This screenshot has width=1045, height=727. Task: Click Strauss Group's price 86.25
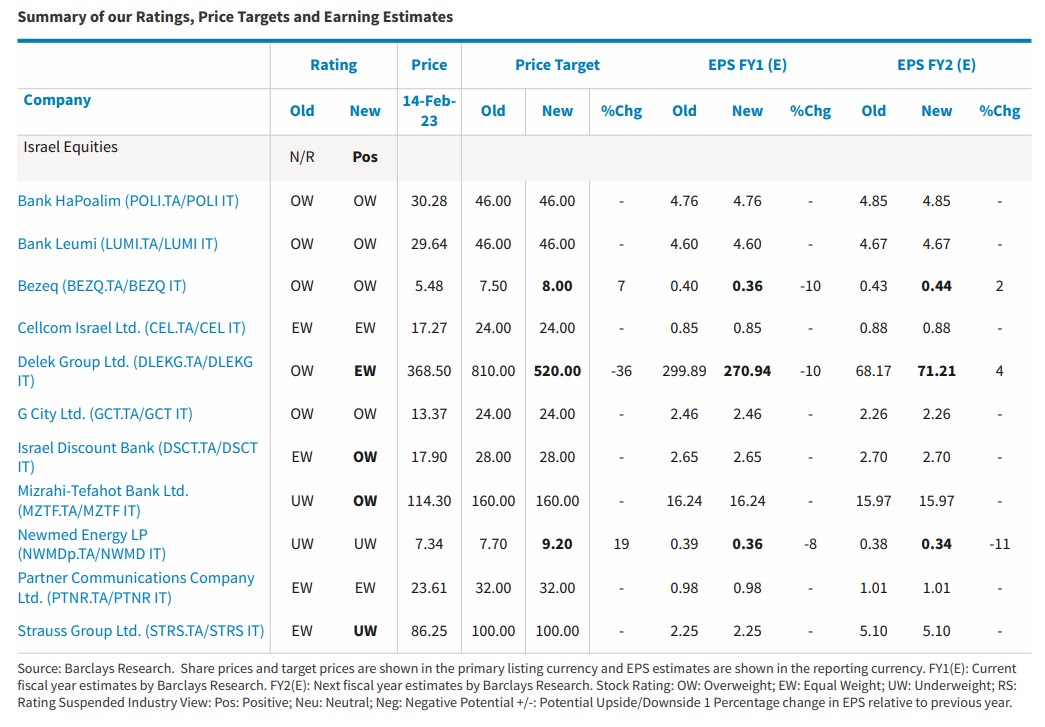[429, 630]
